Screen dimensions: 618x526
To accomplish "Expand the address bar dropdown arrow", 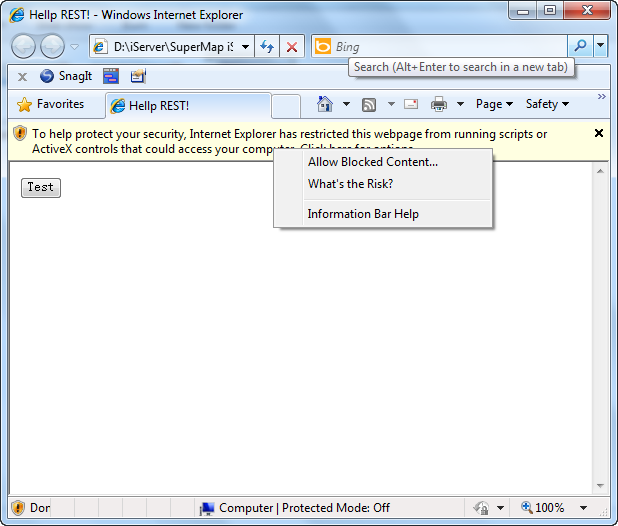I will 245,47.
